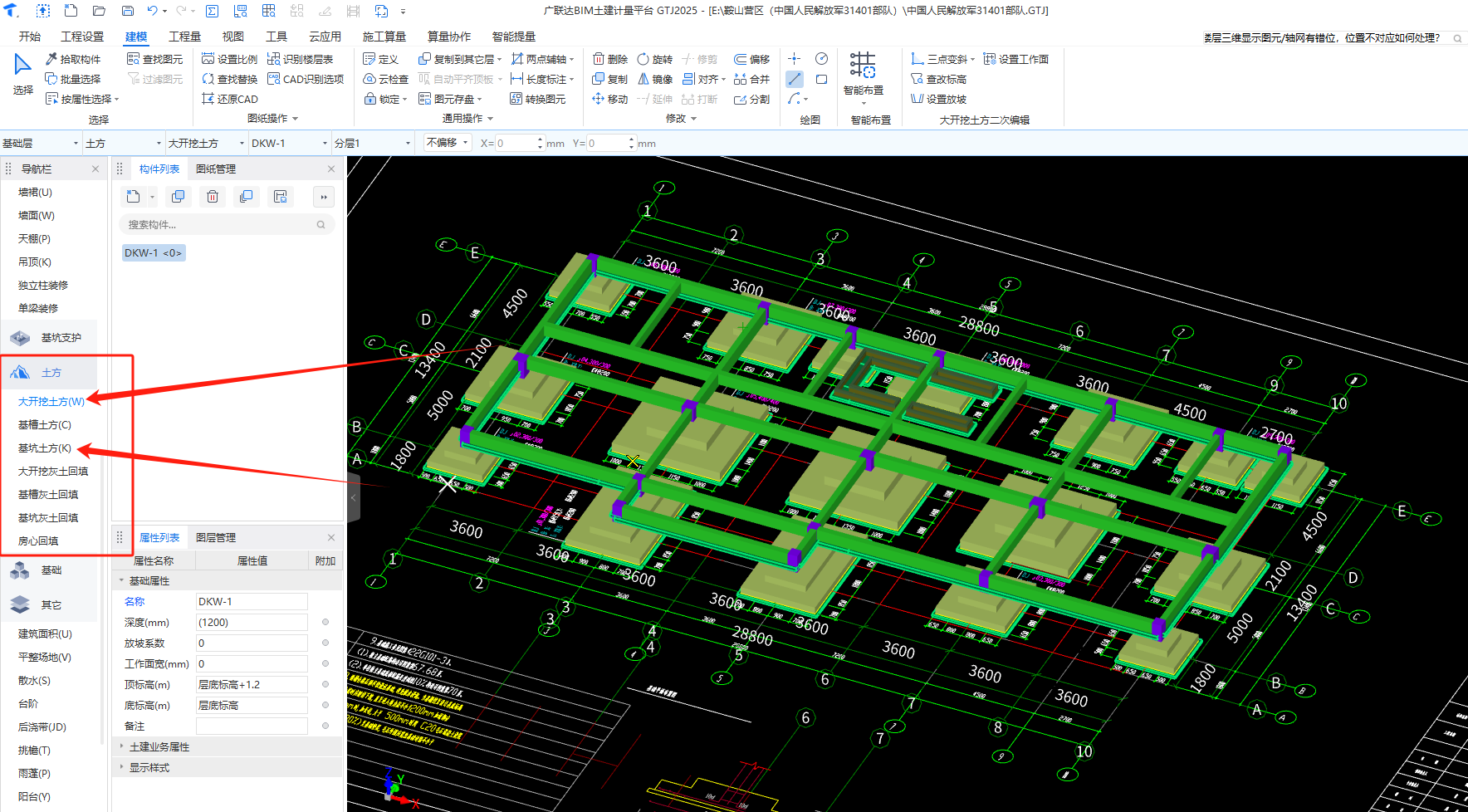Screen dimensions: 1468x812
Task: Click the X offset input field
Action: 521,143
